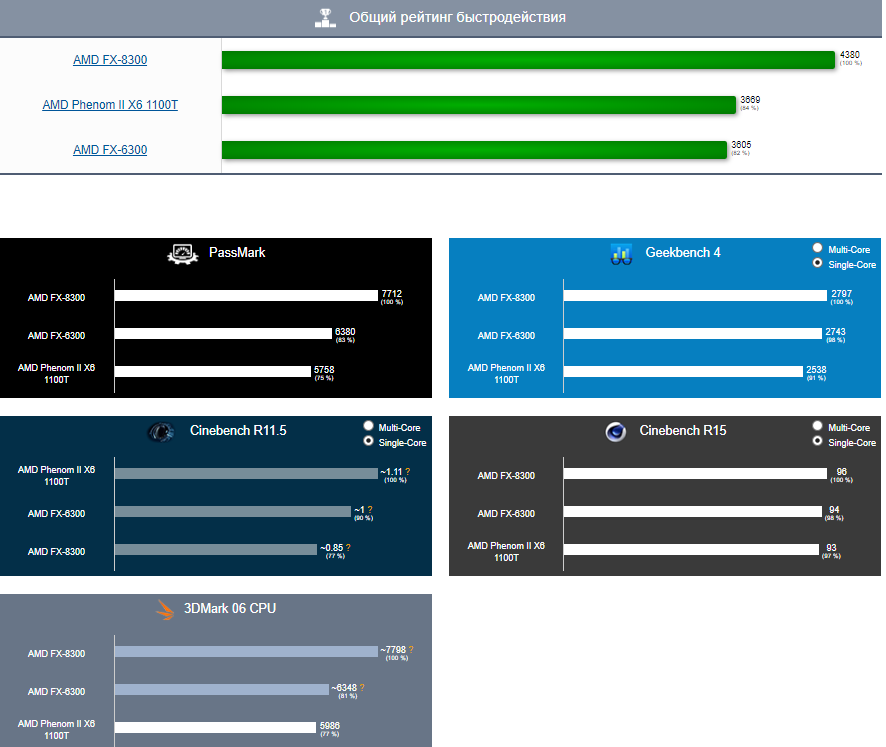Select Single-Core in Cinebench R15

pos(817,441)
